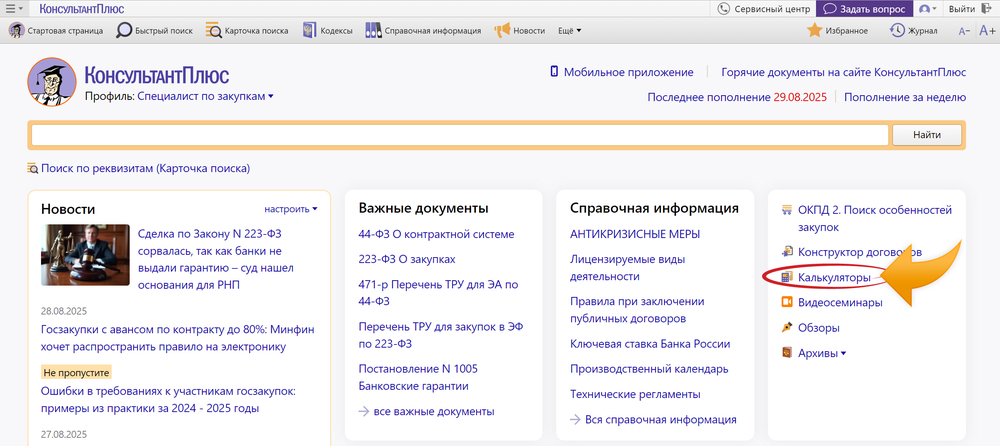Open the Journal clock icon
Screen dimensions: 1000x446
897,30
